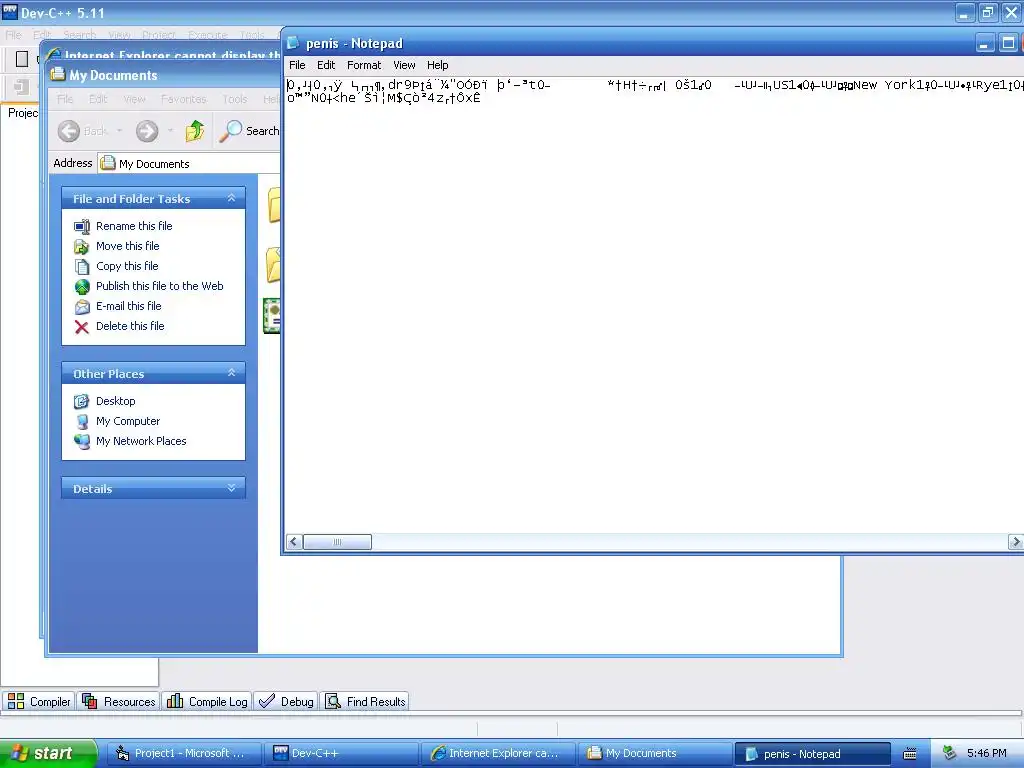
Task: Click the penis - Notepad taskbar button
Action: coord(812,753)
